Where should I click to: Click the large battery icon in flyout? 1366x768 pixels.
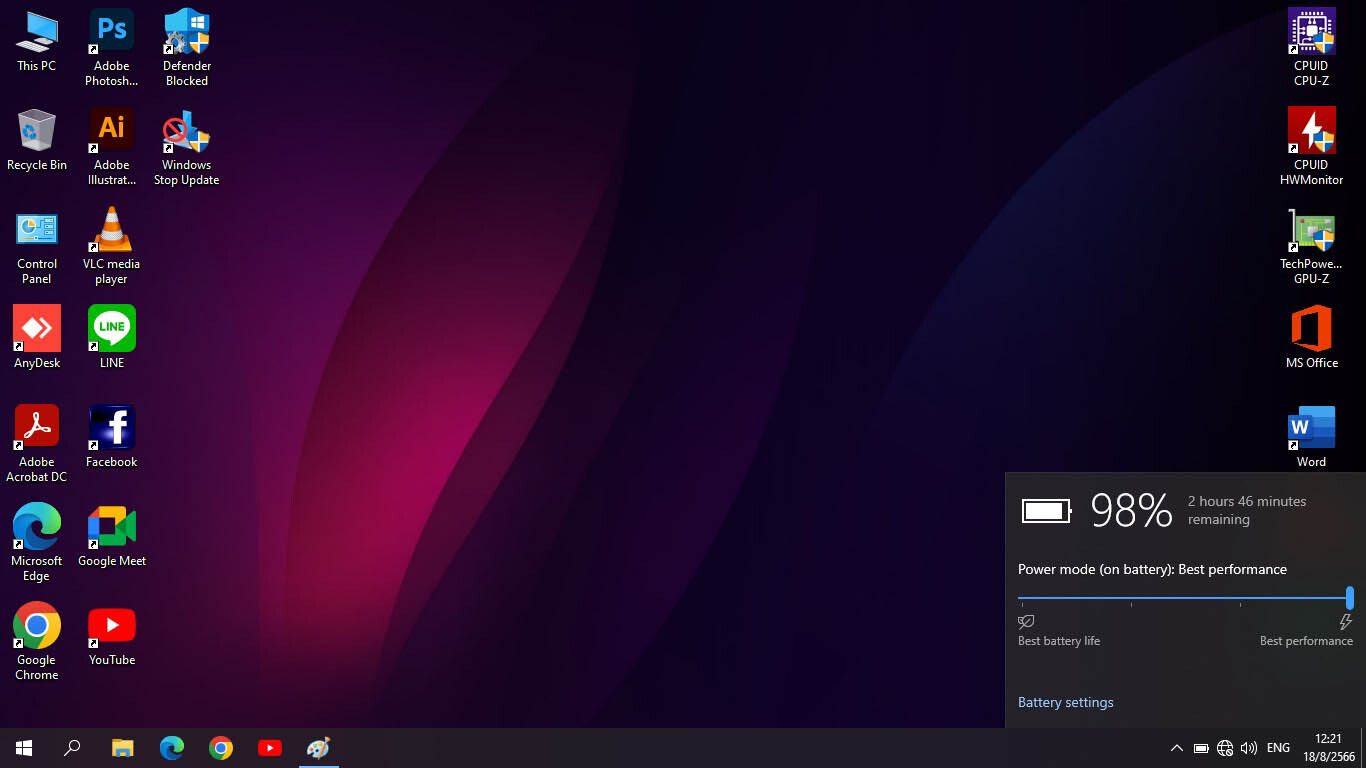tap(1046, 511)
